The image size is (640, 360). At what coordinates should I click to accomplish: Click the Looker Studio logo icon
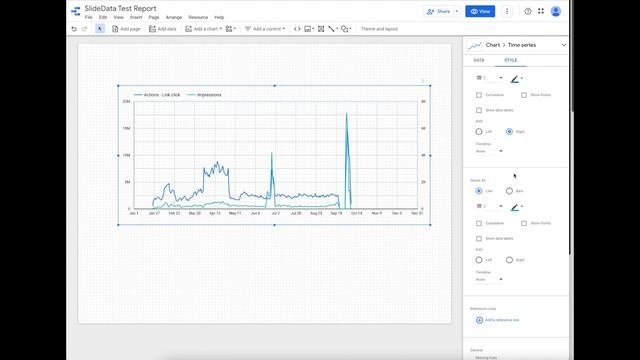(x=76, y=11)
